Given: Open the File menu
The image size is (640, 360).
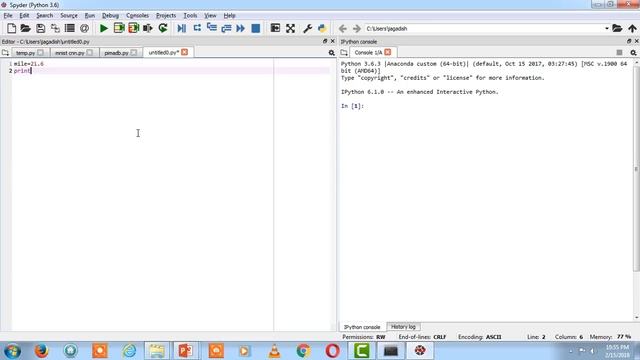Looking at the screenshot, I should coord(8,16).
